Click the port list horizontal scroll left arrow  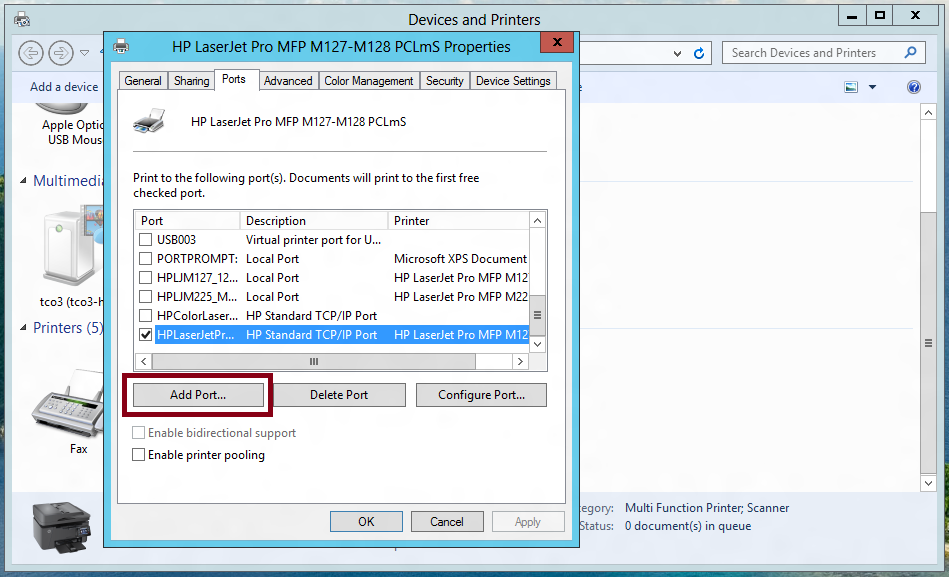coord(143,361)
